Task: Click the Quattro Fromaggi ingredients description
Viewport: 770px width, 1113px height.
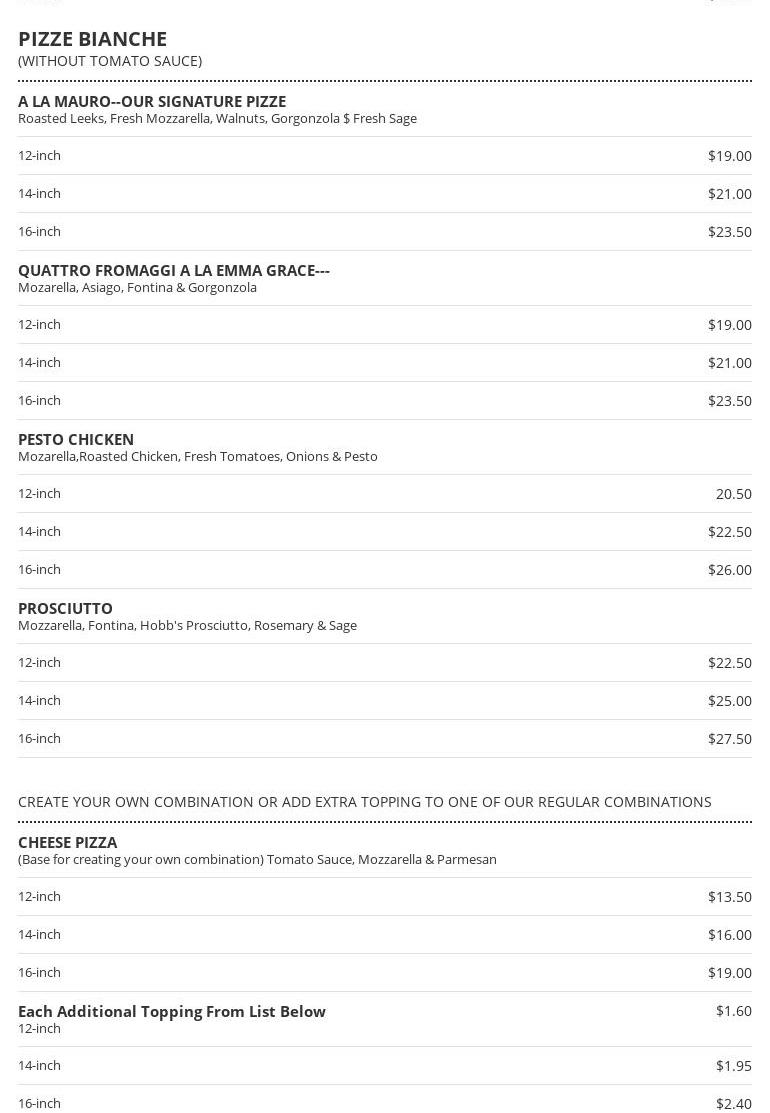Action: pos(137,287)
